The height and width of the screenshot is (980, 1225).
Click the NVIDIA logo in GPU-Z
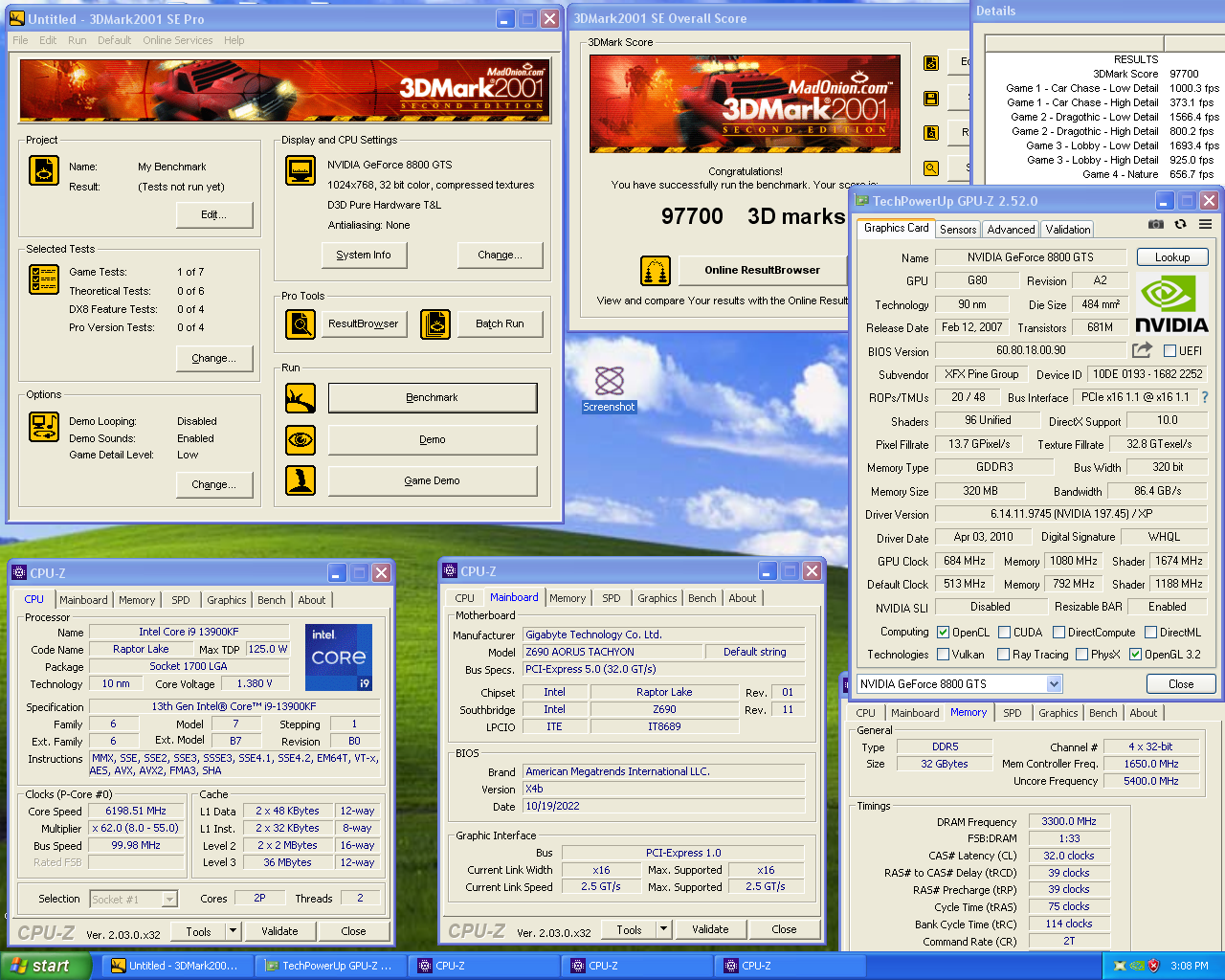[1171, 303]
